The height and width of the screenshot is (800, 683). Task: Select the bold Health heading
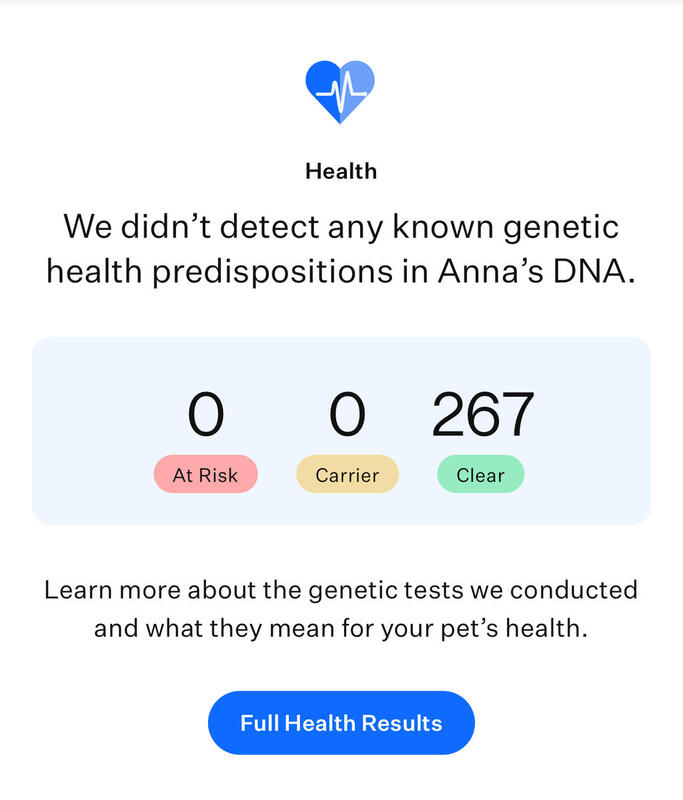(x=341, y=171)
